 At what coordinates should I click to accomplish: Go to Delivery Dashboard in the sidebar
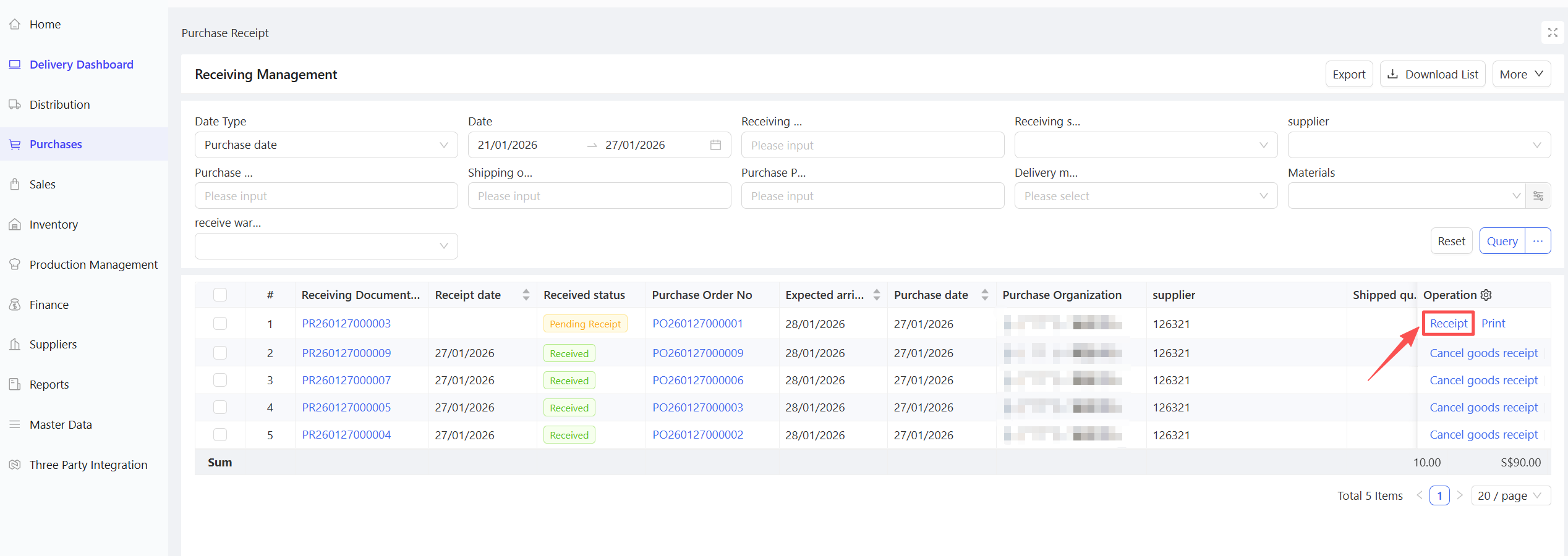81,64
